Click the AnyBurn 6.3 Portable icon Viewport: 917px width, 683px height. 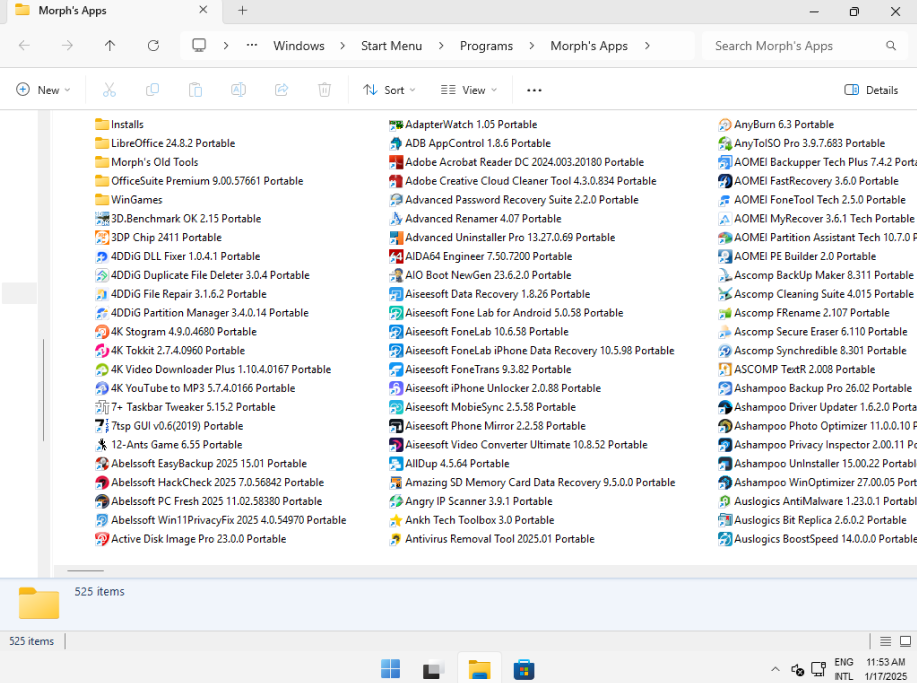tap(725, 125)
